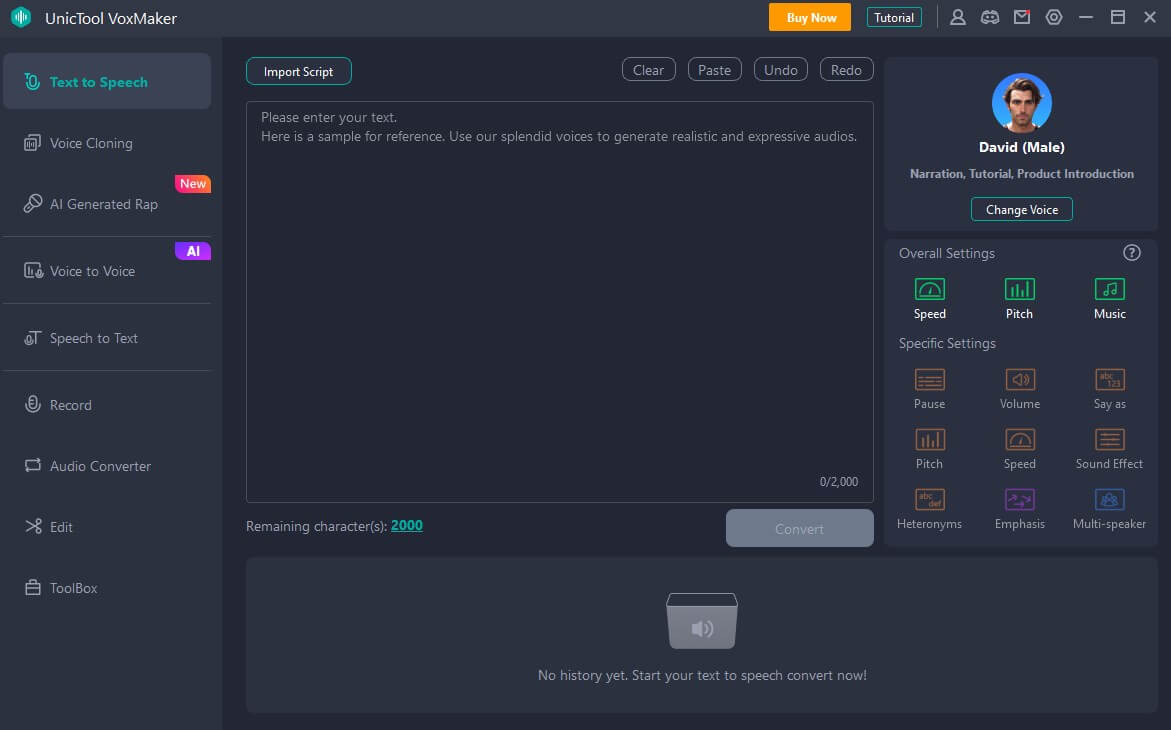1171x730 pixels.
Task: Insert a Pause using the Pause icon
Action: point(929,380)
